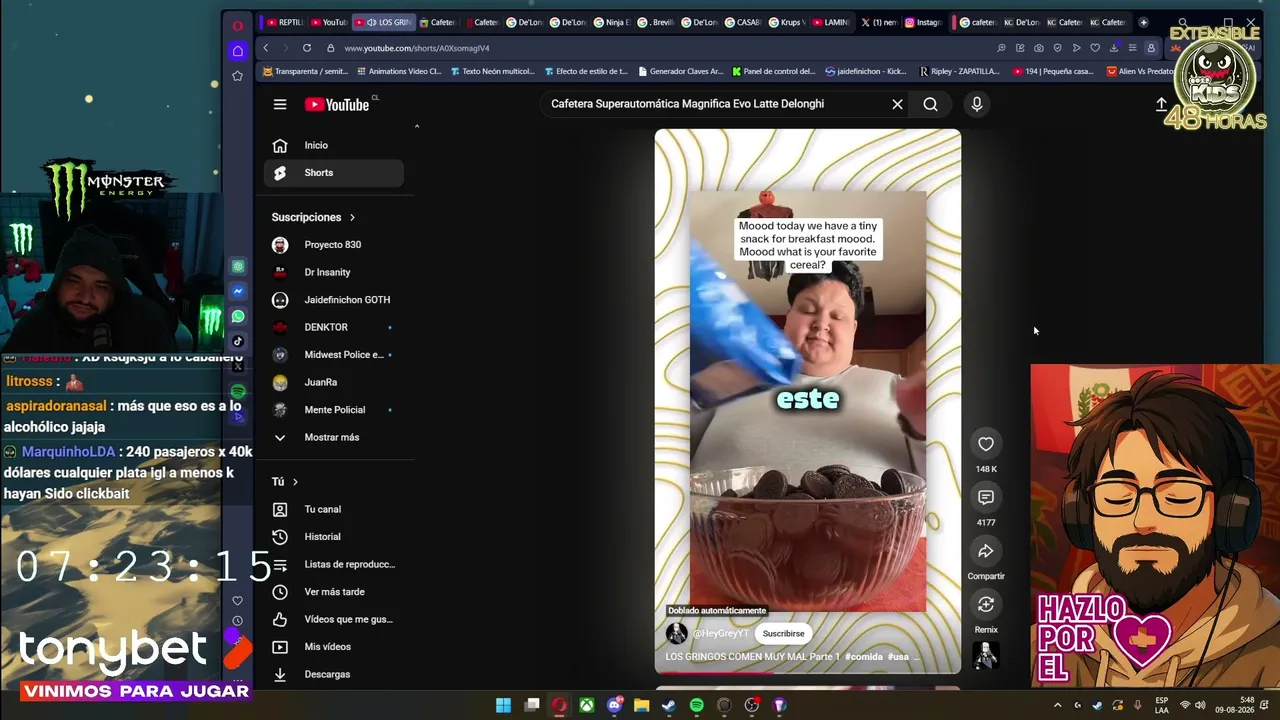The height and width of the screenshot is (720, 1280).
Task: Expand the Tú section
Action: (285, 482)
